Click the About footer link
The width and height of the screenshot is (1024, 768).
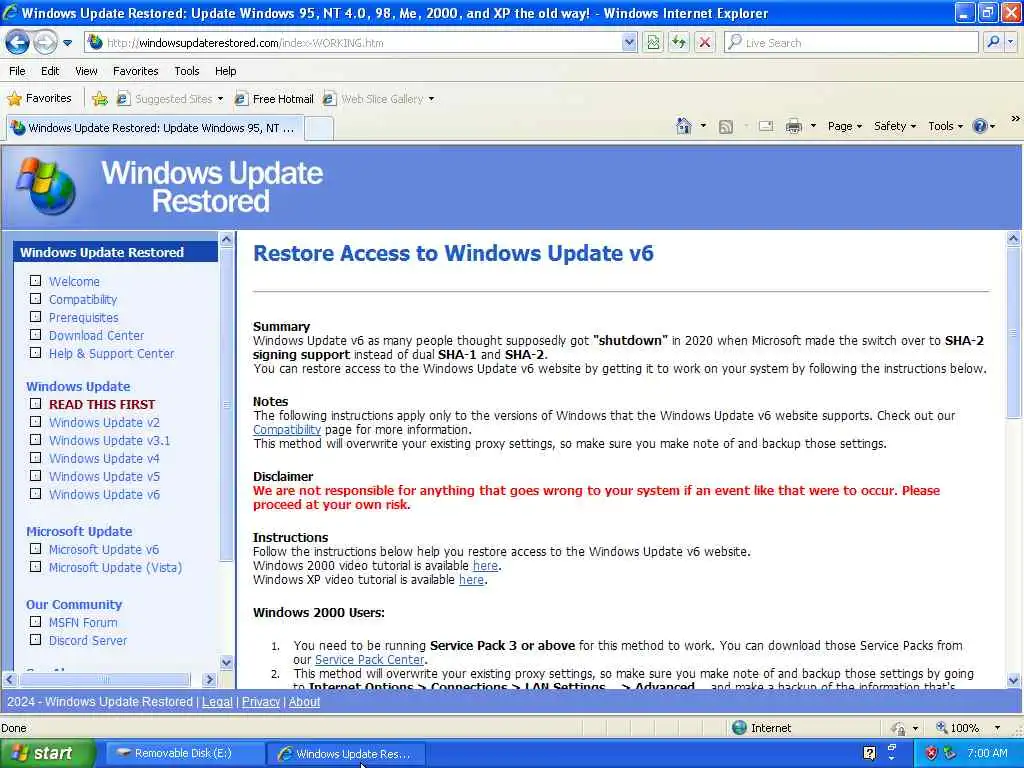coord(304,702)
